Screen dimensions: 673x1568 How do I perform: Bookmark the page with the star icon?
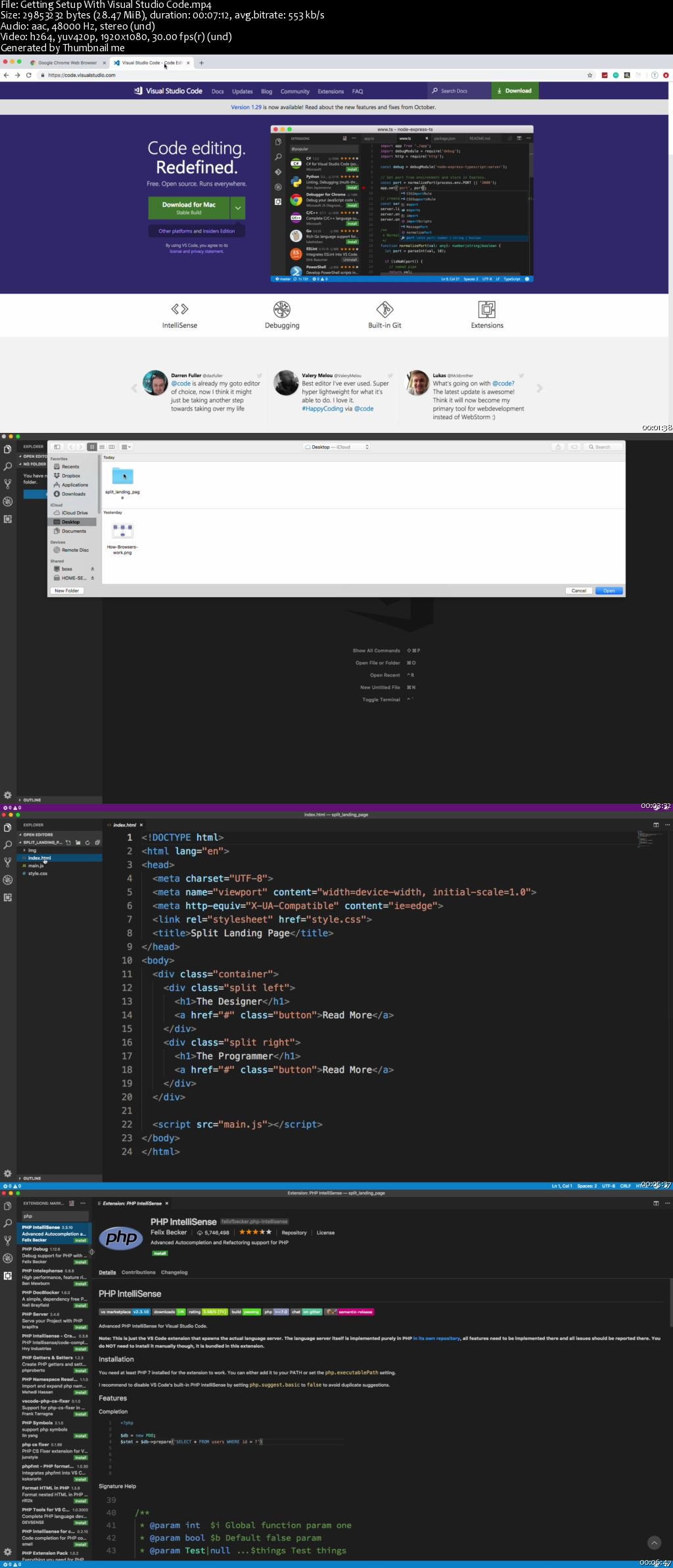(x=590, y=75)
